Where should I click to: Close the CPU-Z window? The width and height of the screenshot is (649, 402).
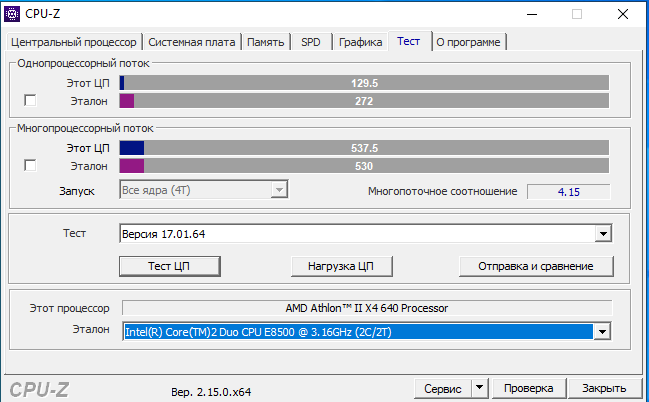click(x=623, y=14)
